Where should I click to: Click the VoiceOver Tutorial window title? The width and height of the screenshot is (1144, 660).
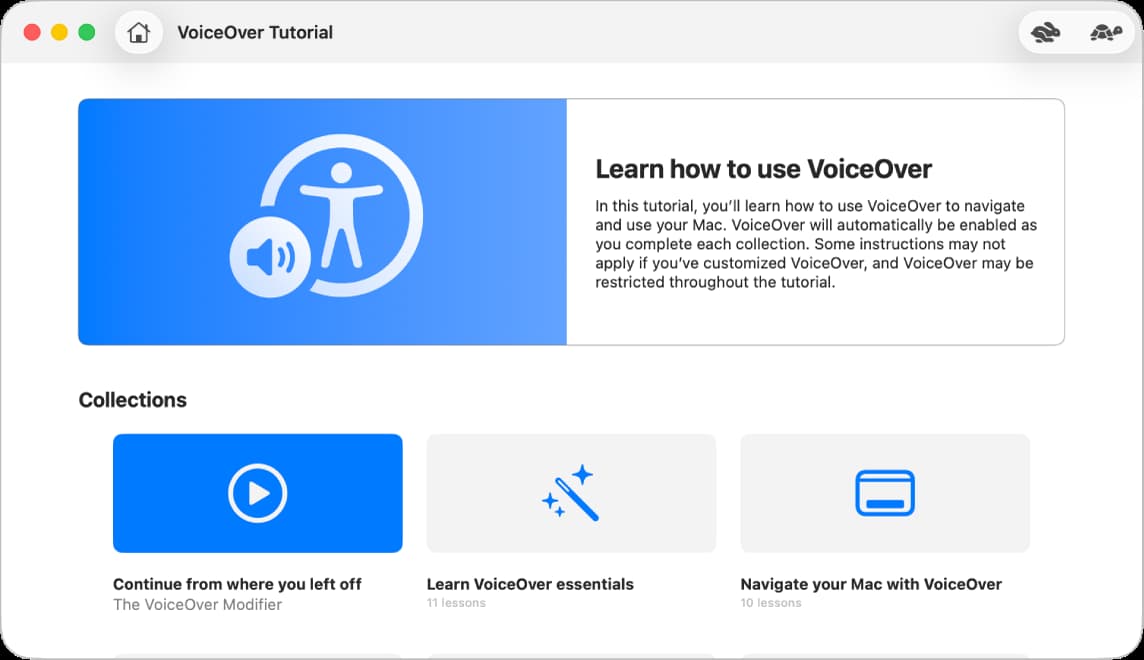253,31
